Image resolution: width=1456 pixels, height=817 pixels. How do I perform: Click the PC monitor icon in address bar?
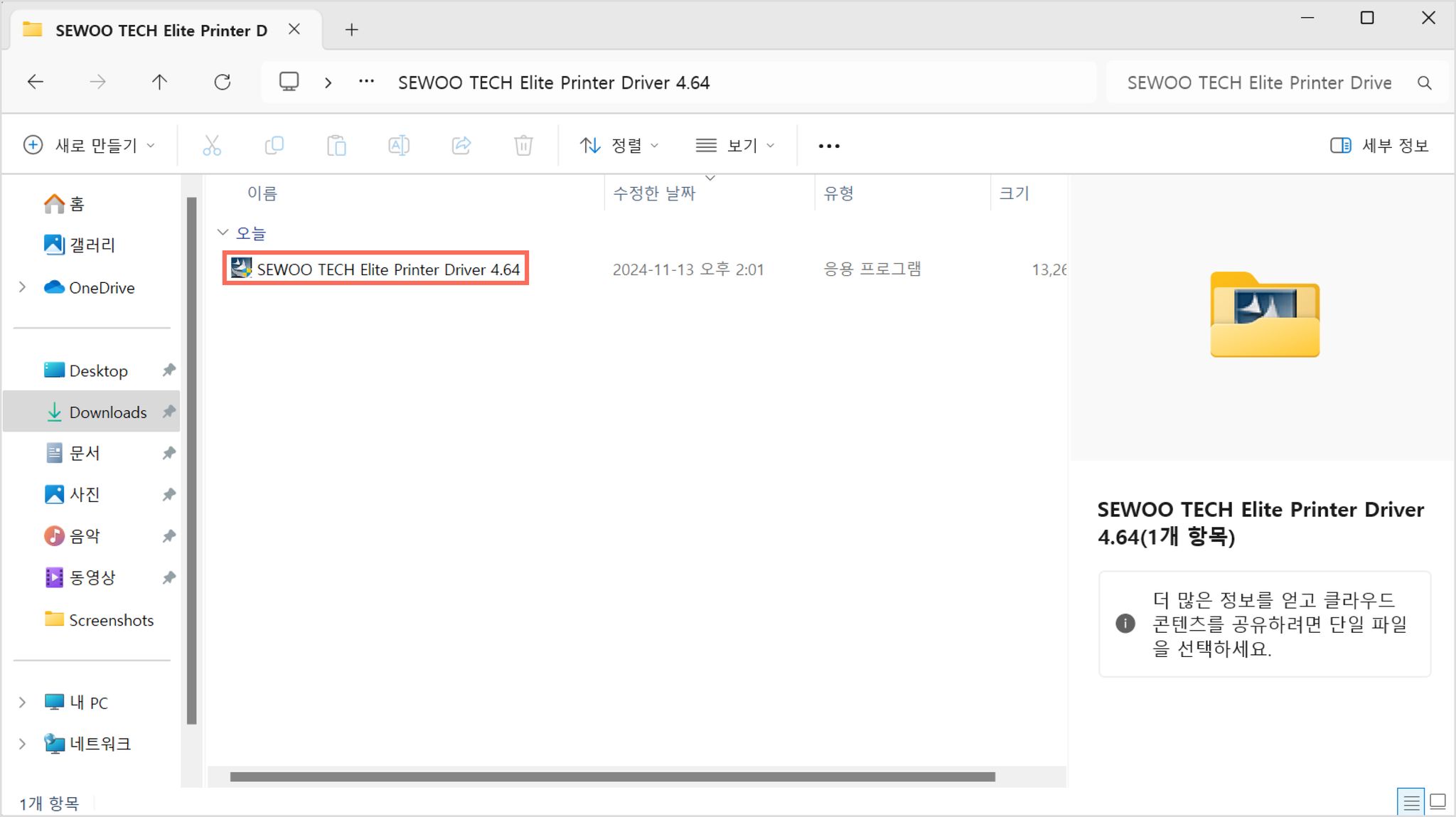pyautogui.click(x=289, y=82)
